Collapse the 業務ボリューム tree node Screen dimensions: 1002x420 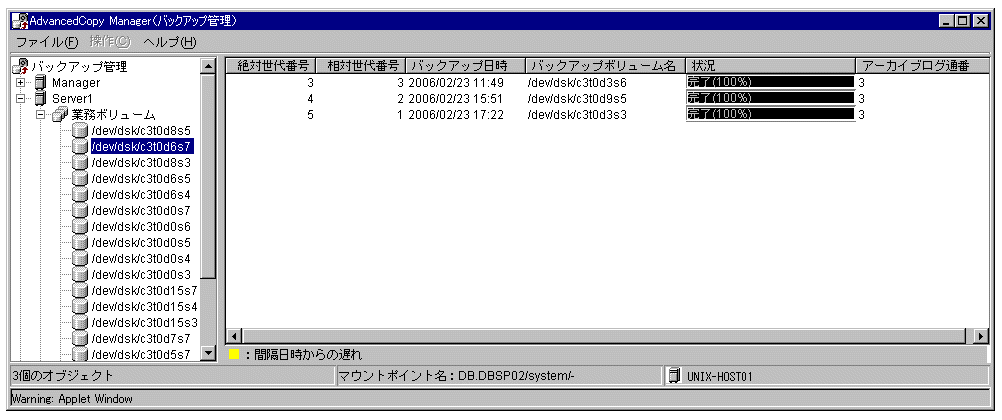click(42, 115)
